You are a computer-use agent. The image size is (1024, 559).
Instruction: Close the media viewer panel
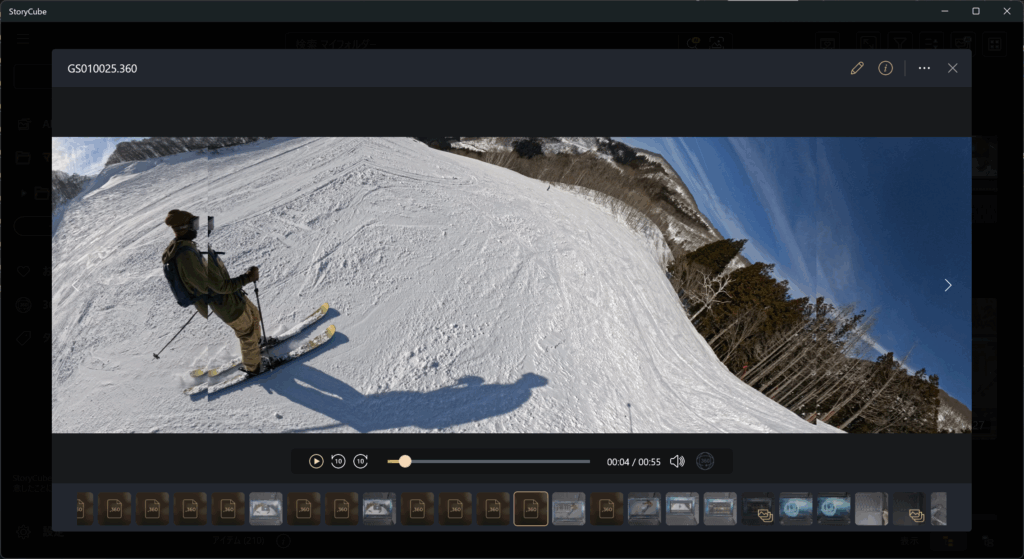coord(953,68)
